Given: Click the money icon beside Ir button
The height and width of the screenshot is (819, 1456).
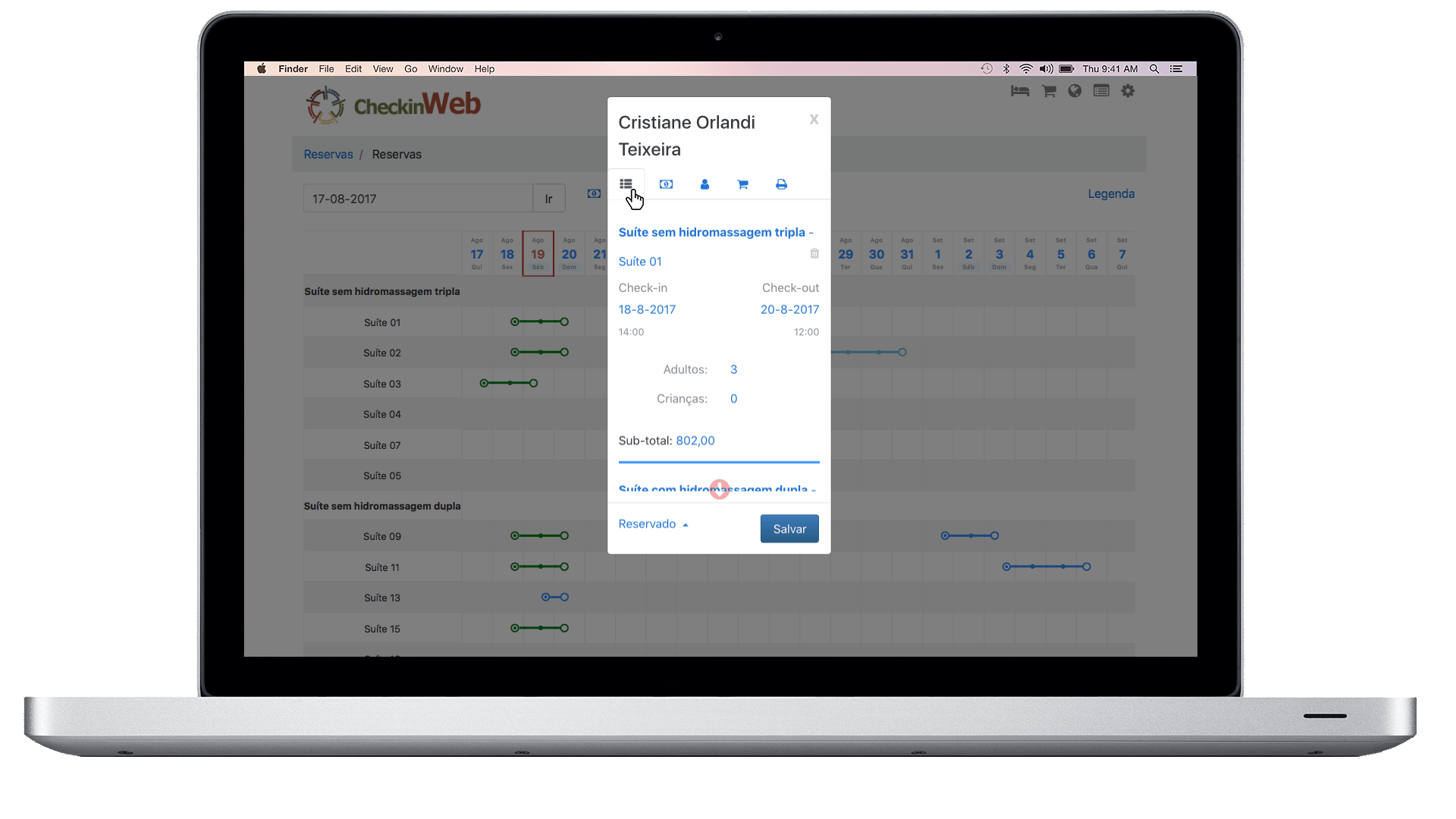Looking at the screenshot, I should (x=594, y=194).
